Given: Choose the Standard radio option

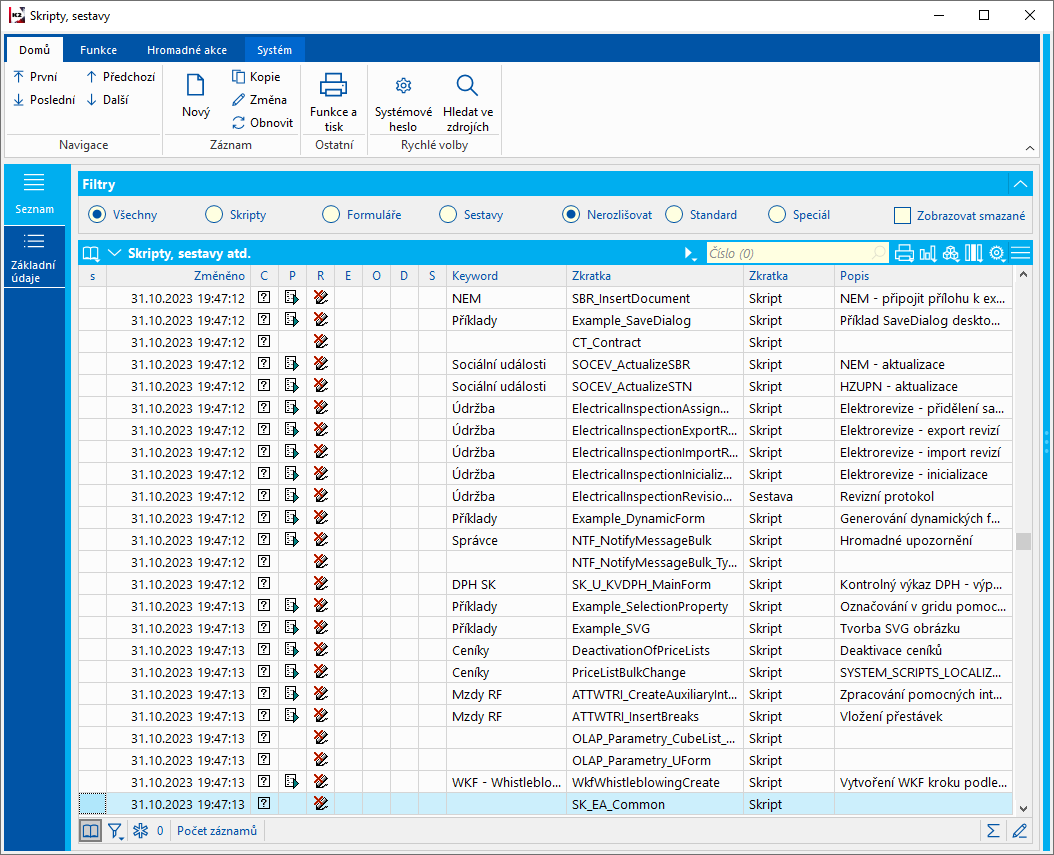Looking at the screenshot, I should click(x=674, y=214).
